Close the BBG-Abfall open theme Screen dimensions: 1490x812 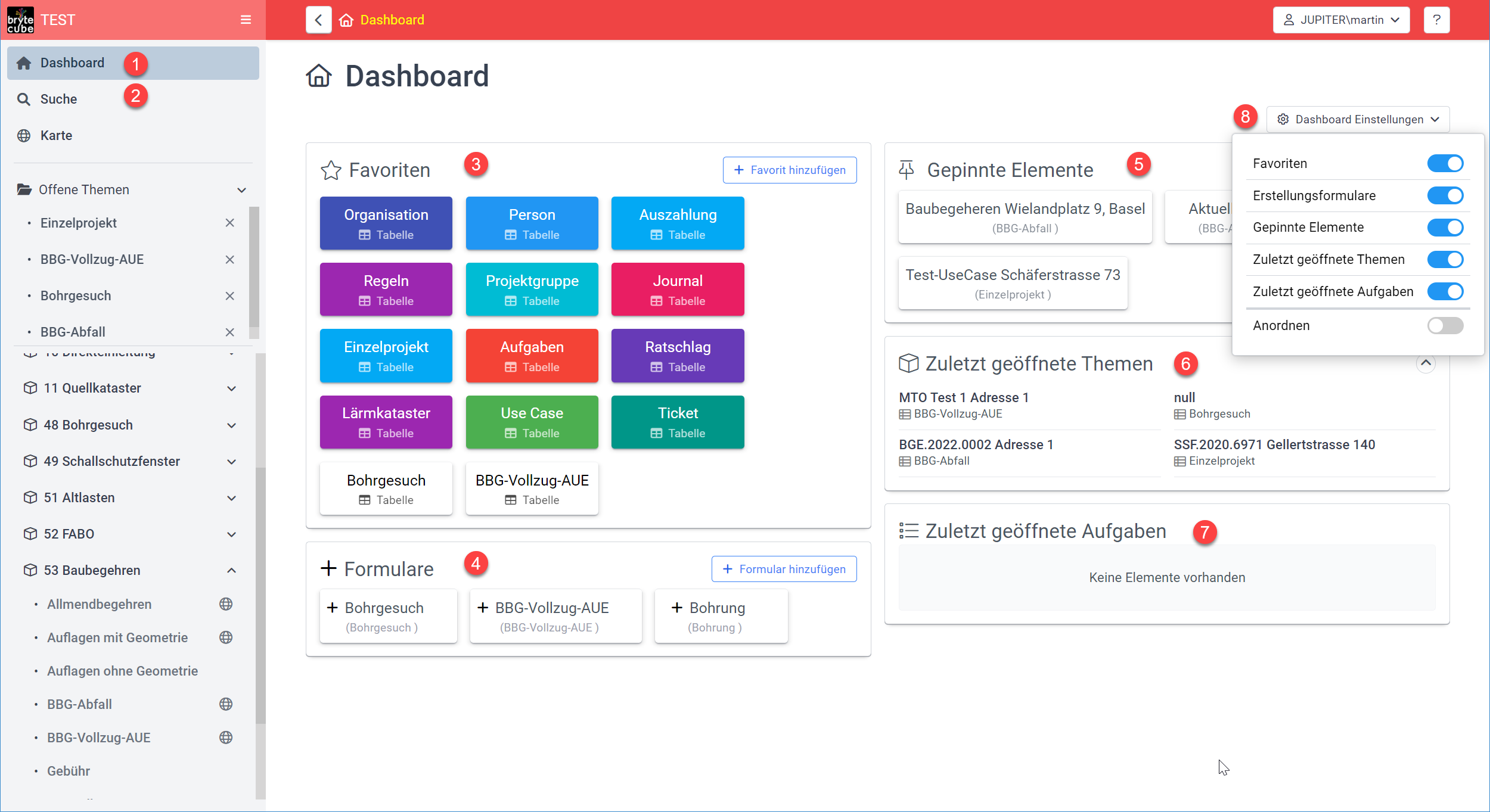point(230,332)
